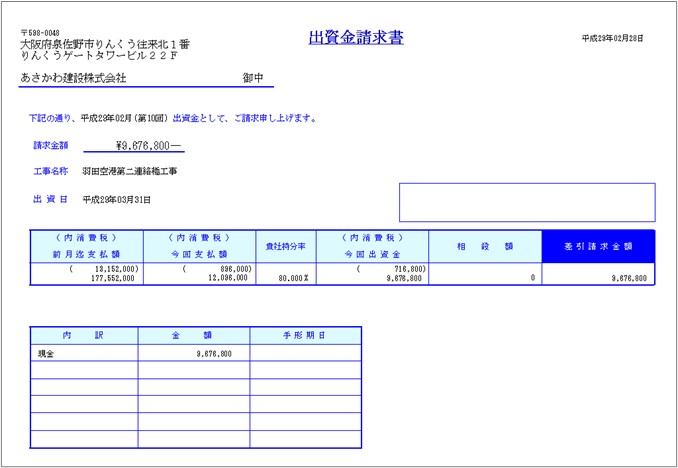678x468 pixels.
Task: Select the 177,552,000 previous payment value
Action: (x=117, y=279)
